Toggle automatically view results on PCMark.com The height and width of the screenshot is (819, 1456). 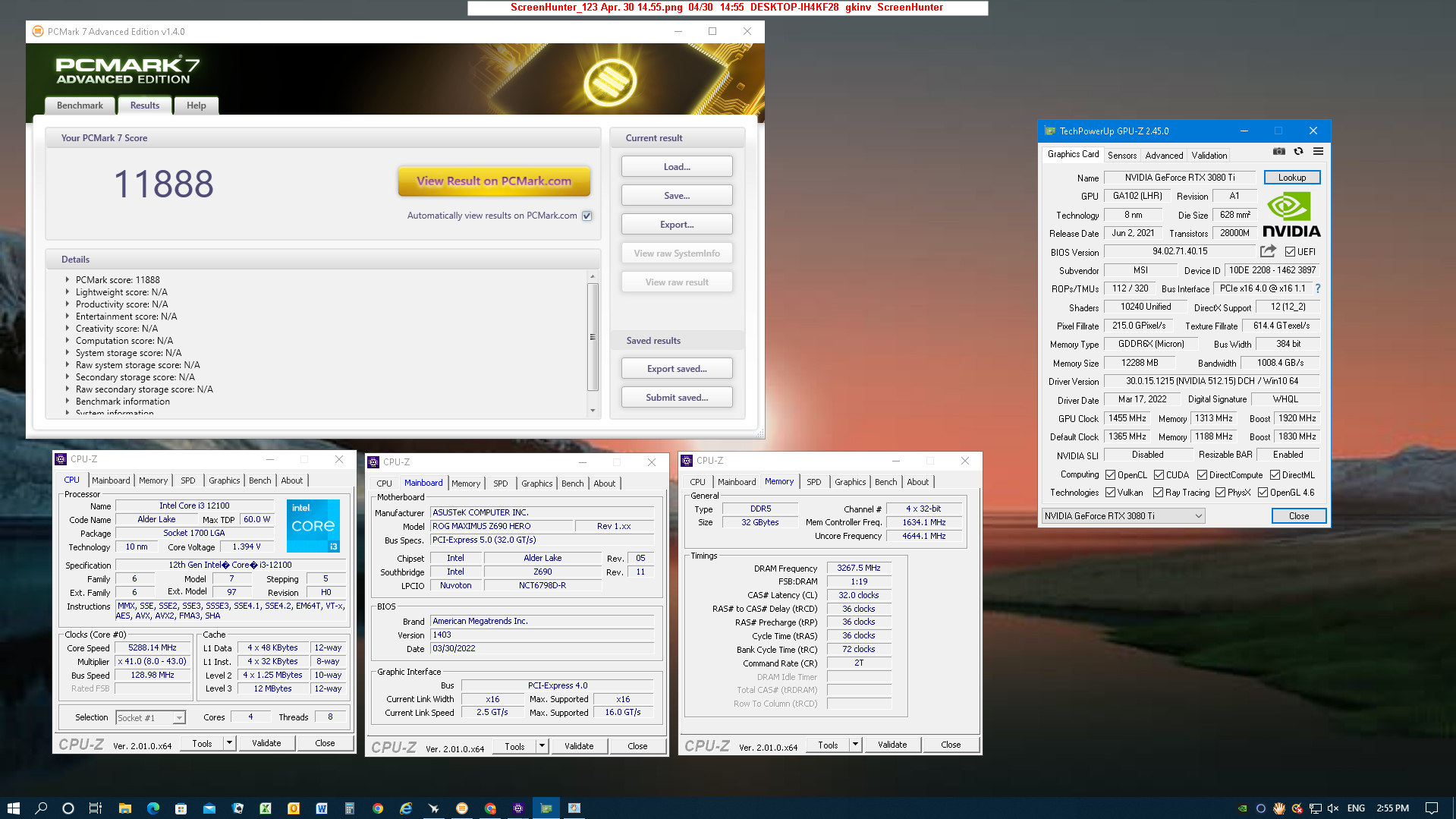586,216
